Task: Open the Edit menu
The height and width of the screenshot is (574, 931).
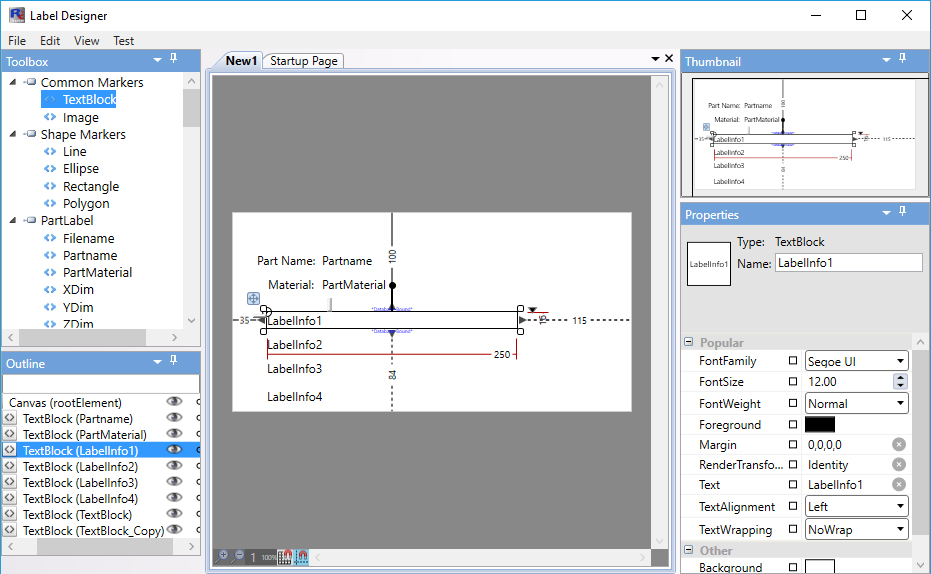Action: [50, 40]
